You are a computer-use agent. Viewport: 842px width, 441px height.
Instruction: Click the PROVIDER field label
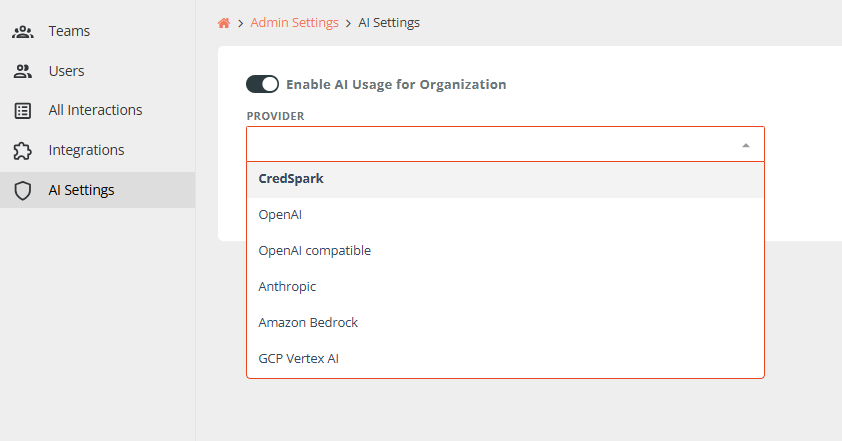275,116
